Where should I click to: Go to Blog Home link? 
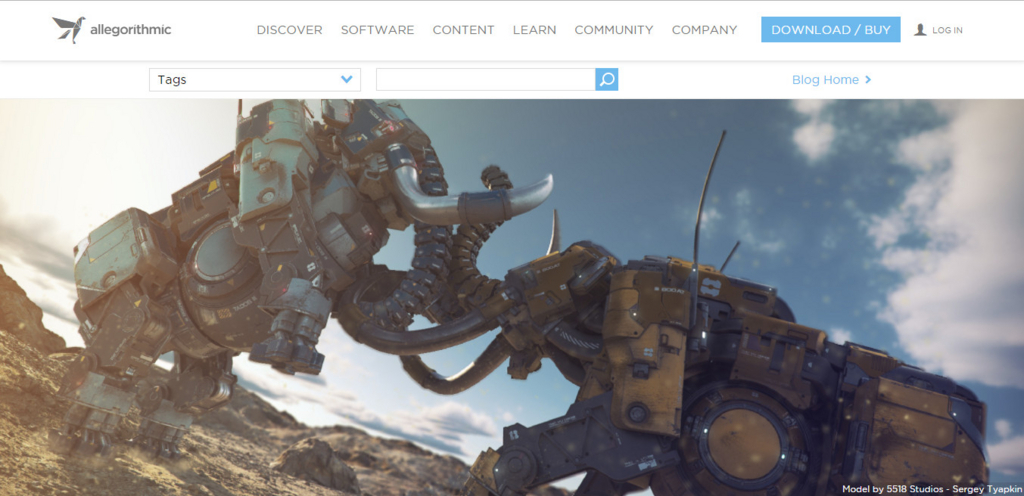pyautogui.click(x=825, y=80)
